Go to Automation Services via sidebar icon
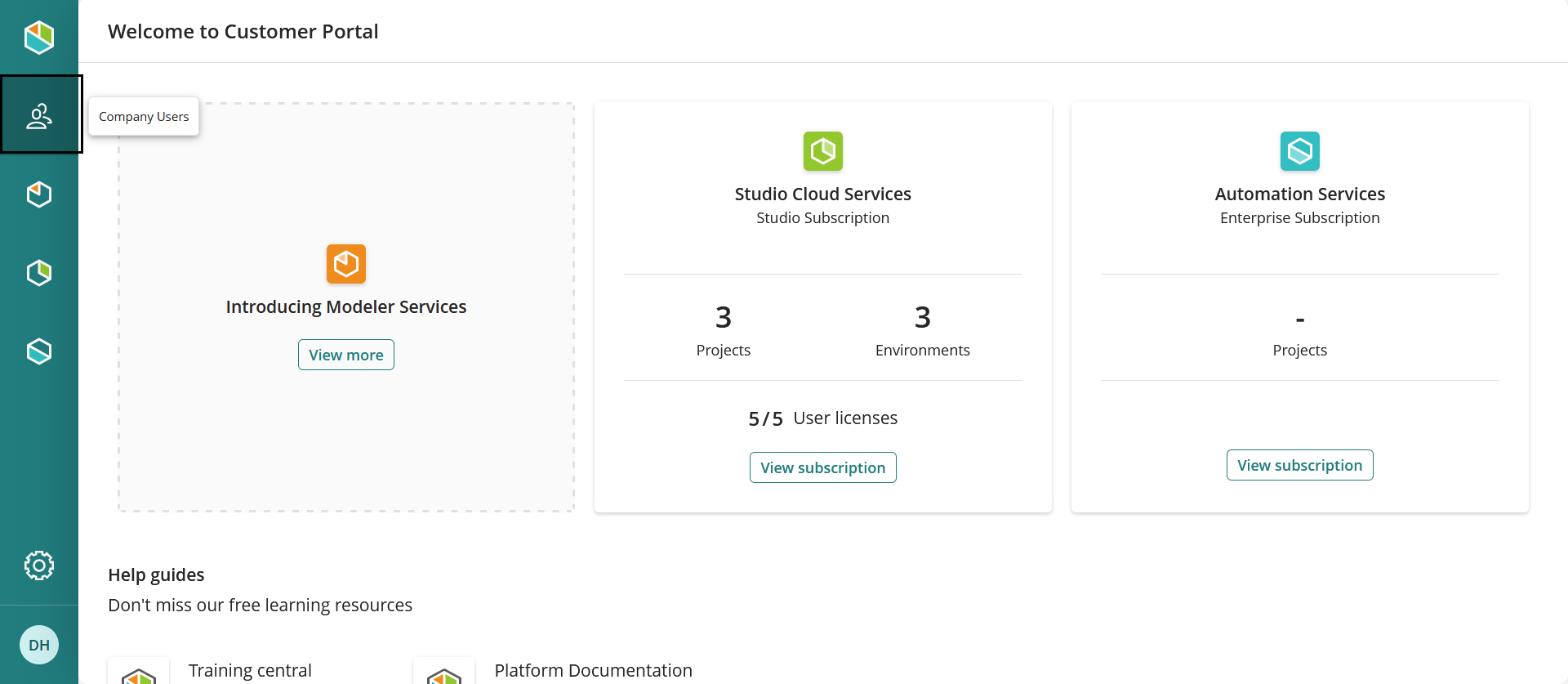The width and height of the screenshot is (1568, 684). point(39,351)
